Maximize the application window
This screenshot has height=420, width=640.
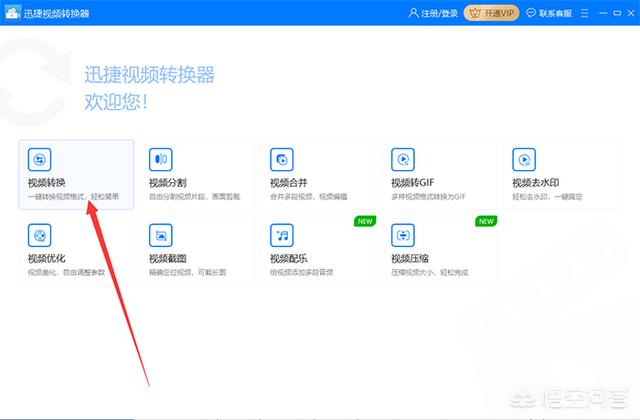point(617,13)
